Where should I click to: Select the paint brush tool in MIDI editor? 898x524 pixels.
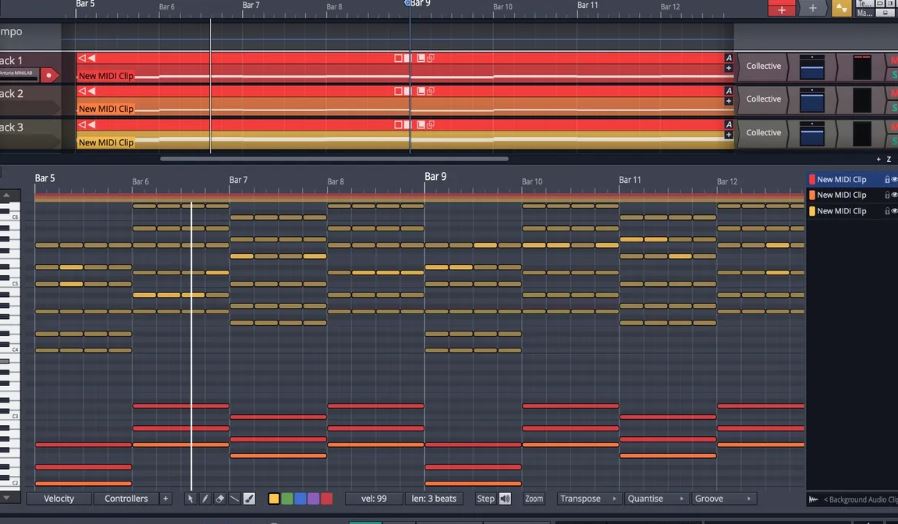click(x=249, y=499)
